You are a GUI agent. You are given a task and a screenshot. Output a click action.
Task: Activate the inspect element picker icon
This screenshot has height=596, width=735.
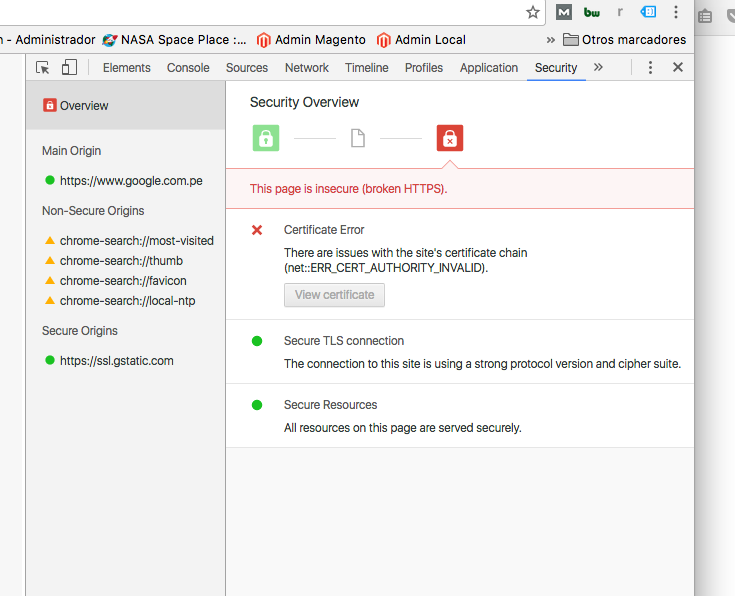[x=43, y=68]
